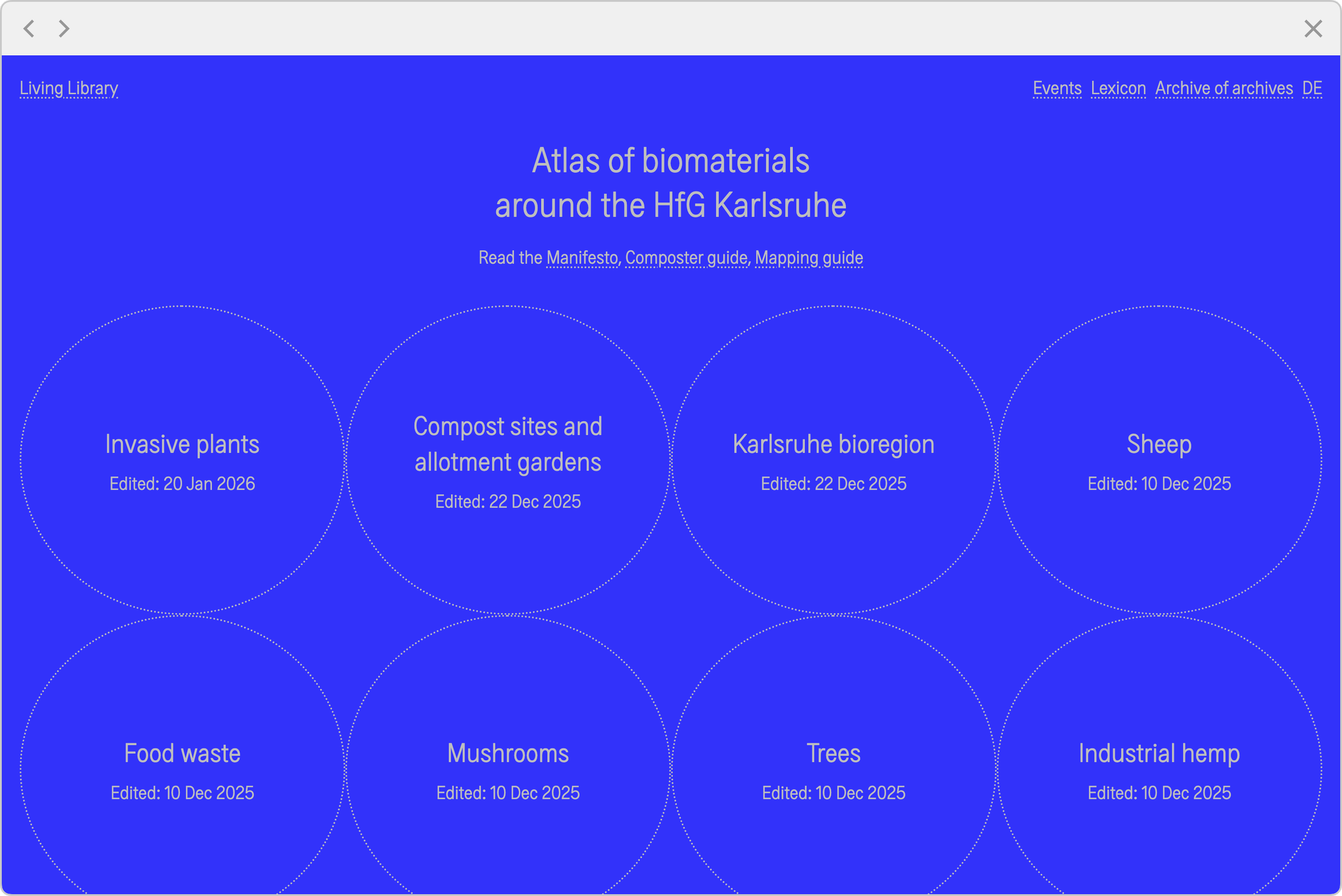Open Compost sites and allotment gardens

click(507, 445)
